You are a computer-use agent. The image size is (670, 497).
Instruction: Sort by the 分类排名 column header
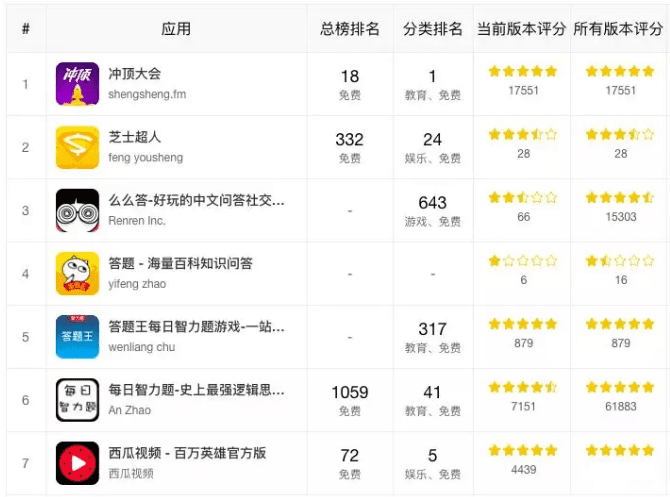(x=432, y=29)
